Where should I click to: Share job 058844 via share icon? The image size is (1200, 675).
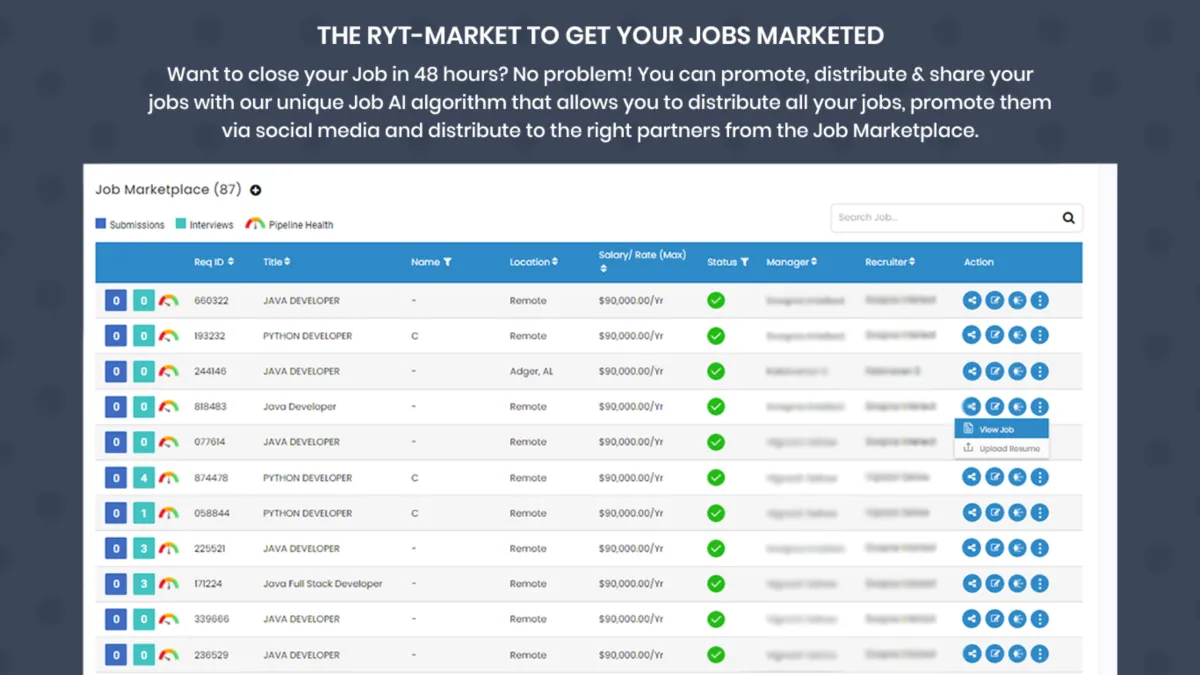[972, 513]
